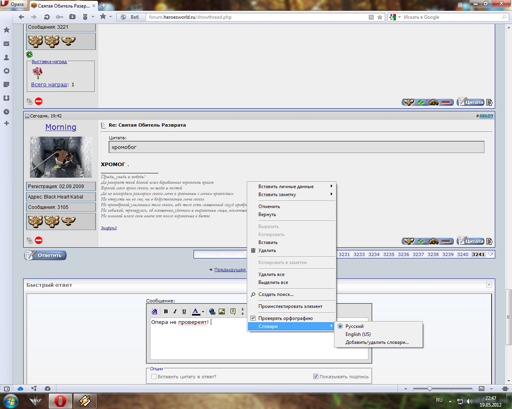Insert an image with the picture icon
Viewport: 512px width, 409px height.
222,311
